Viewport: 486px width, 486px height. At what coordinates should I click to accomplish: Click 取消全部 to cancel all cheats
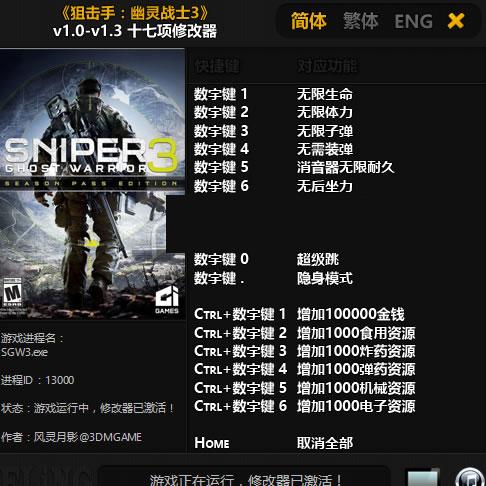325,443
